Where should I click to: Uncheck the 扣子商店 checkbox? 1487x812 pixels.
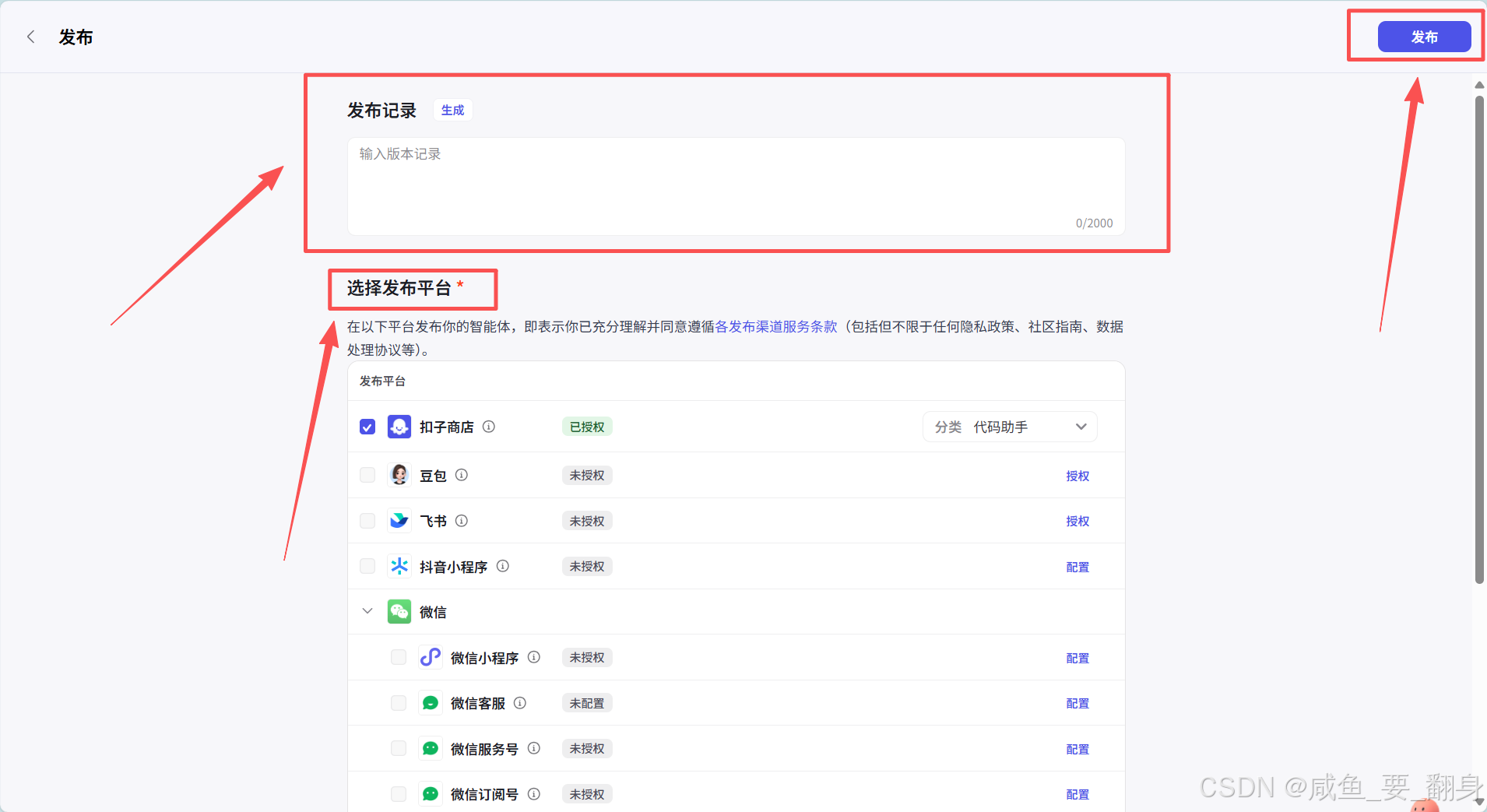point(367,427)
